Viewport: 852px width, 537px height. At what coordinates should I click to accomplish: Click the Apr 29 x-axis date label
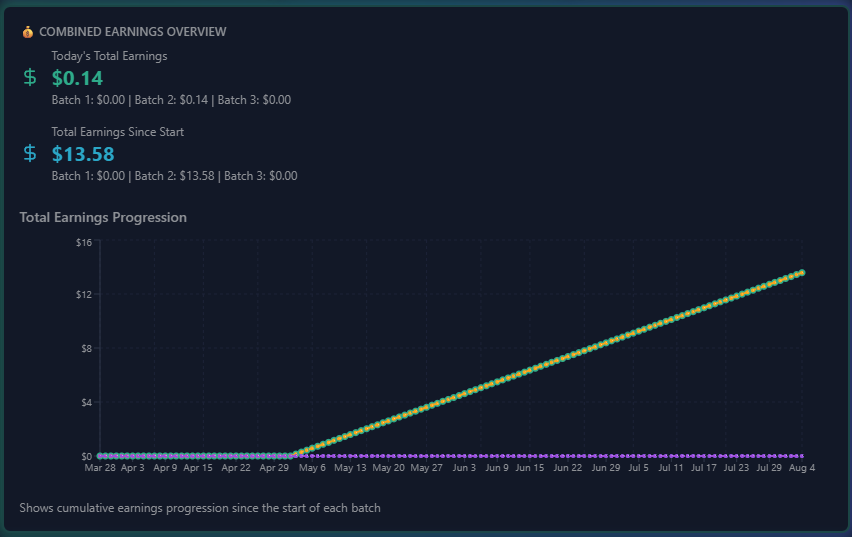(x=274, y=467)
